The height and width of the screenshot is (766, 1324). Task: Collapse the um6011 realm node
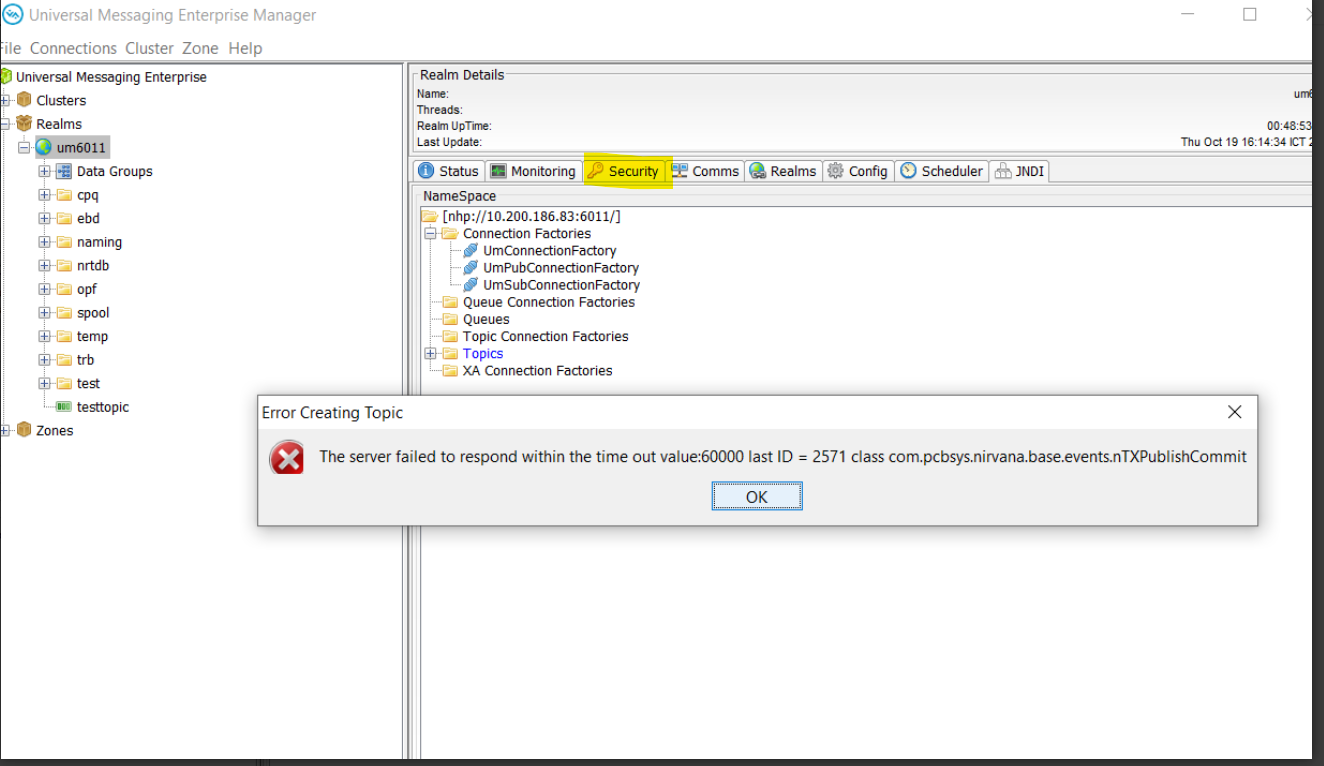[25, 148]
